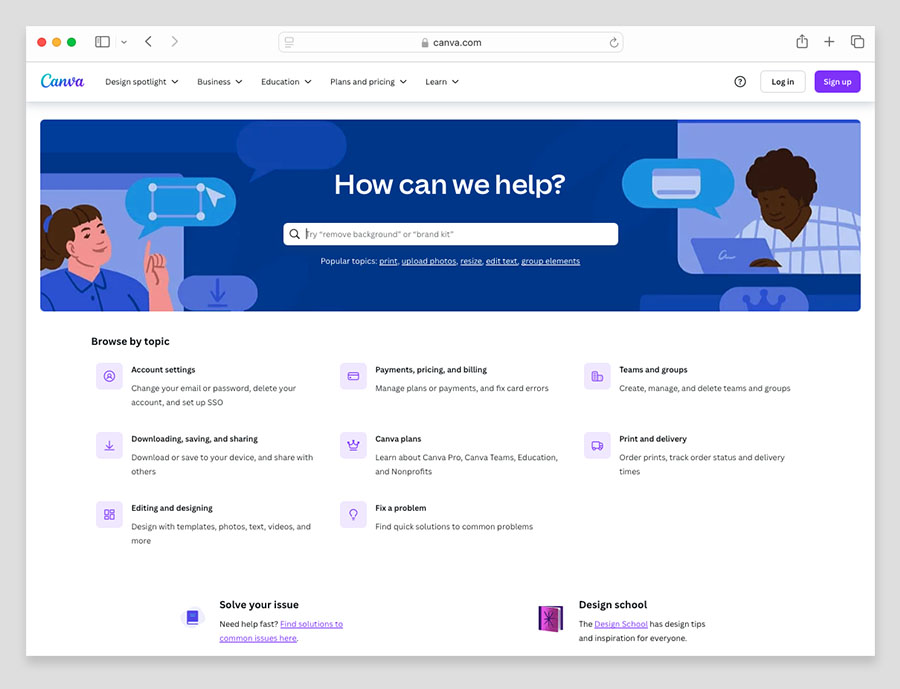Screen dimensions: 900x689
Task: Click the Downloading, saving, and sharing icon
Action: [x=109, y=446]
